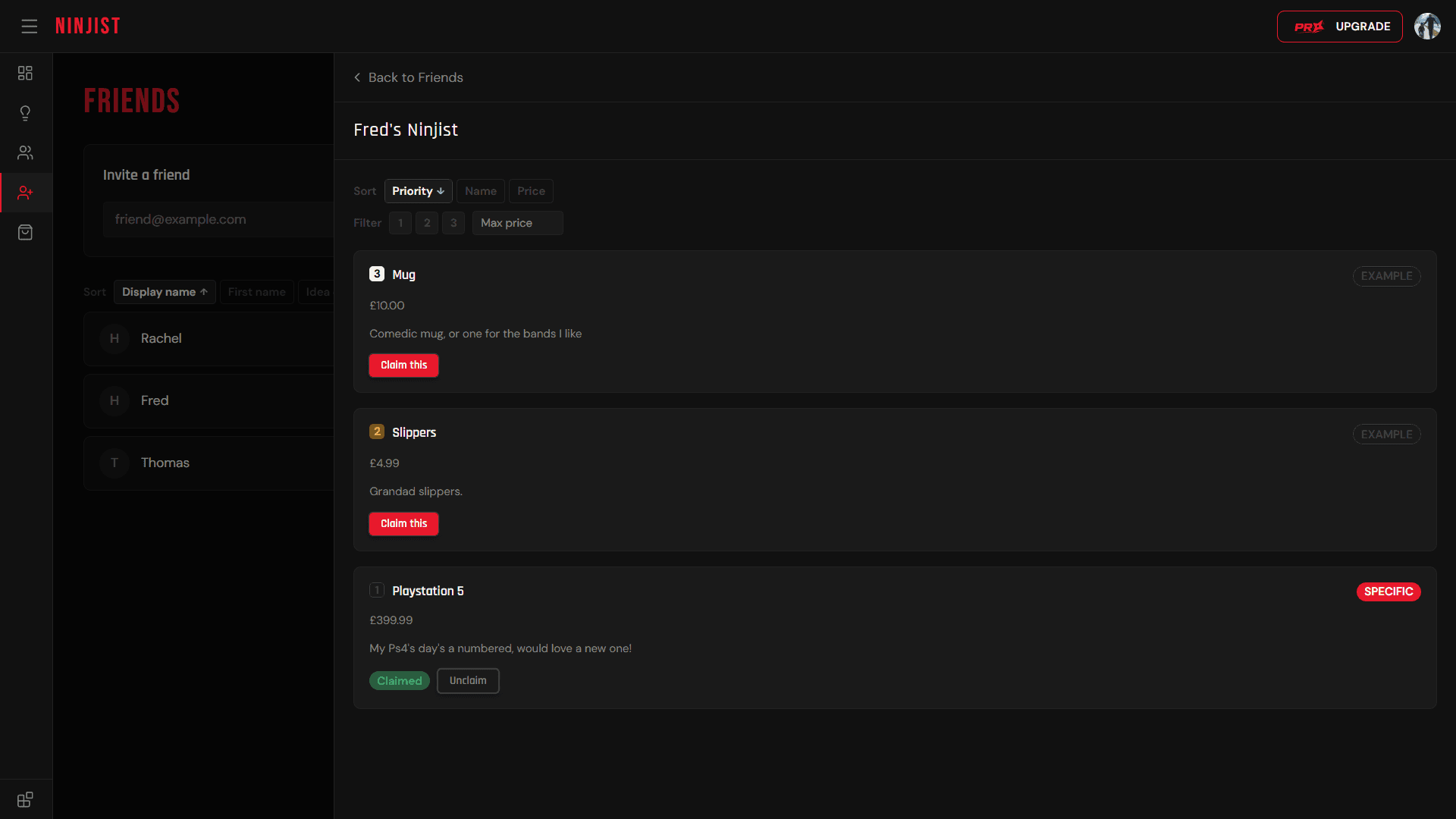Open the hamburger menu
The width and height of the screenshot is (1456, 819).
pos(29,27)
